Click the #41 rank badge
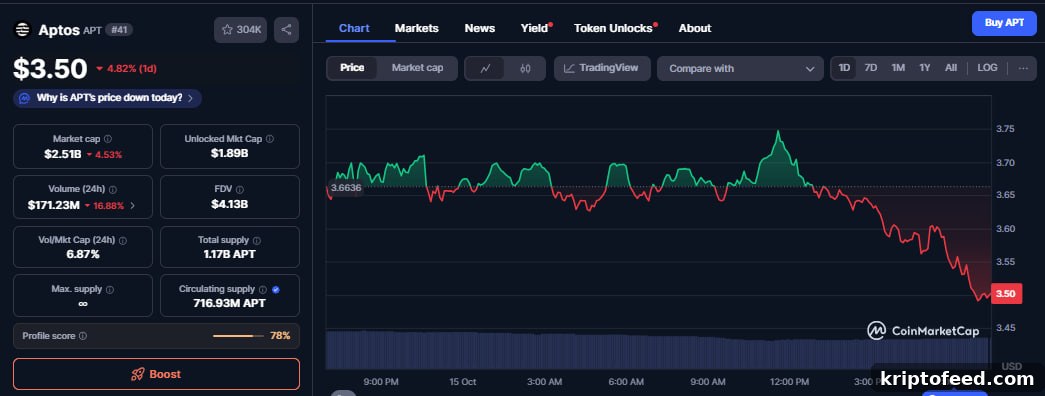The width and height of the screenshot is (1045, 396). (x=119, y=30)
